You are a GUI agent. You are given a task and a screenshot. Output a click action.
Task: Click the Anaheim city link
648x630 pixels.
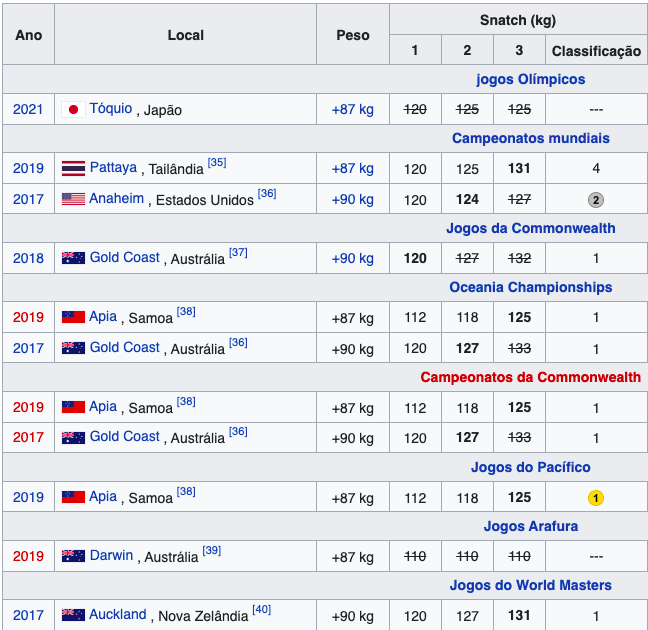(116, 198)
